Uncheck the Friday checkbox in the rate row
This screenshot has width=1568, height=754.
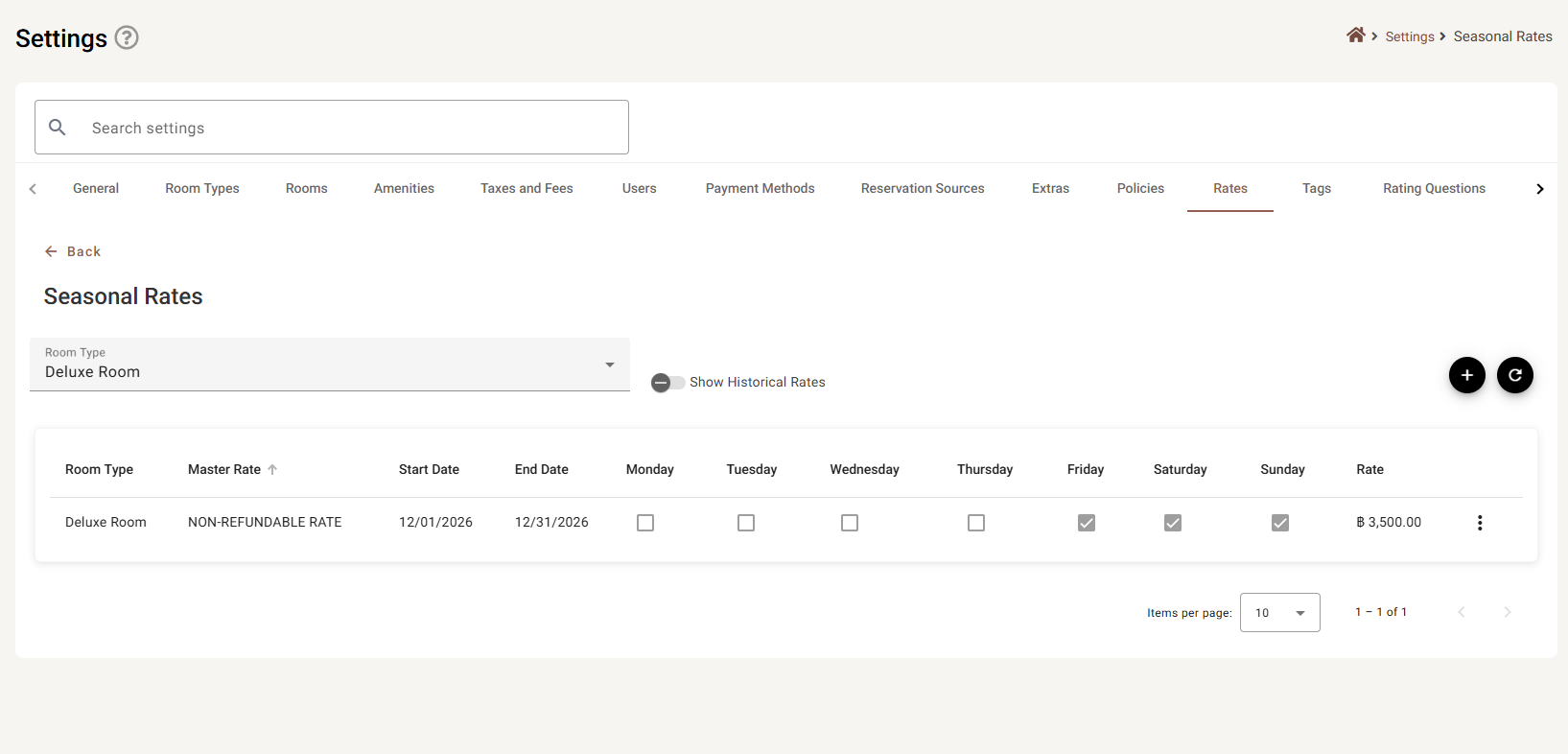tap(1087, 523)
